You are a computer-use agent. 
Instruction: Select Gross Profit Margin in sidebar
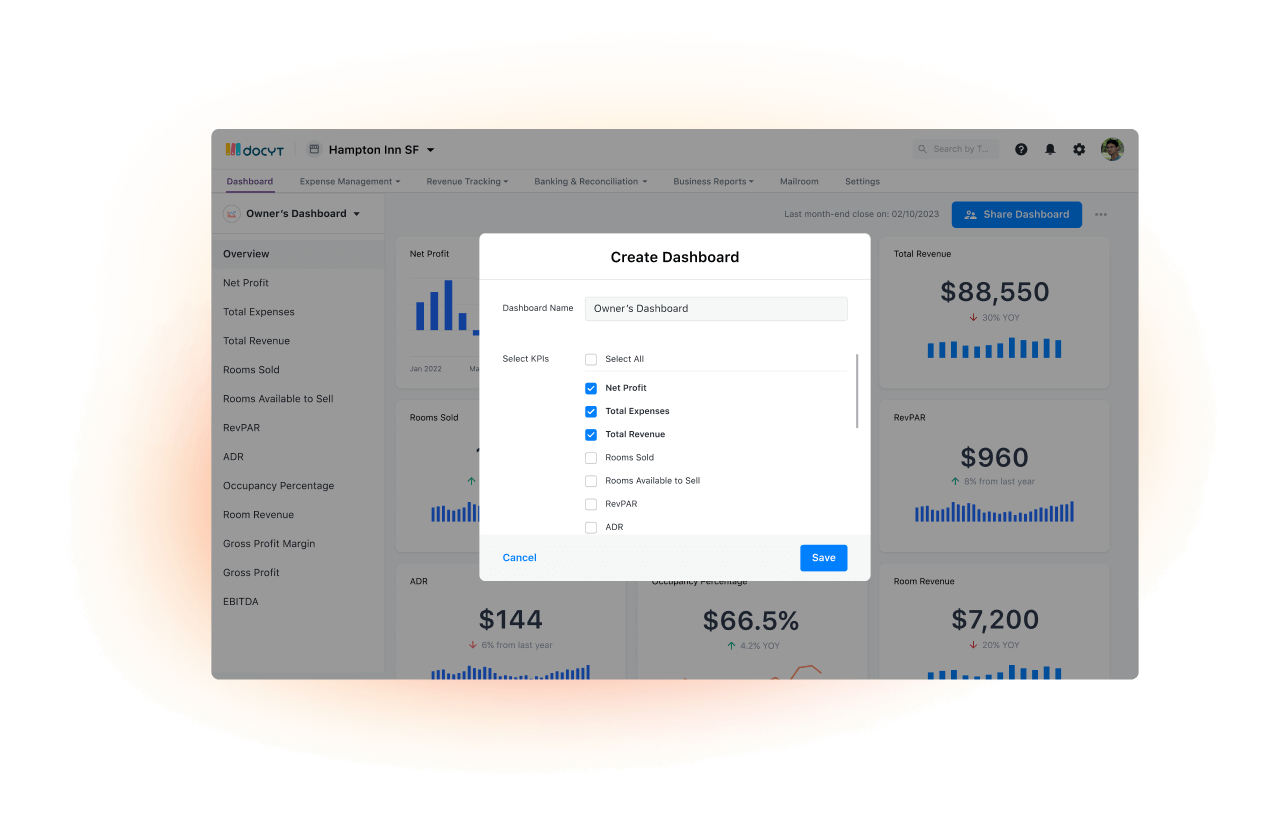click(x=269, y=544)
